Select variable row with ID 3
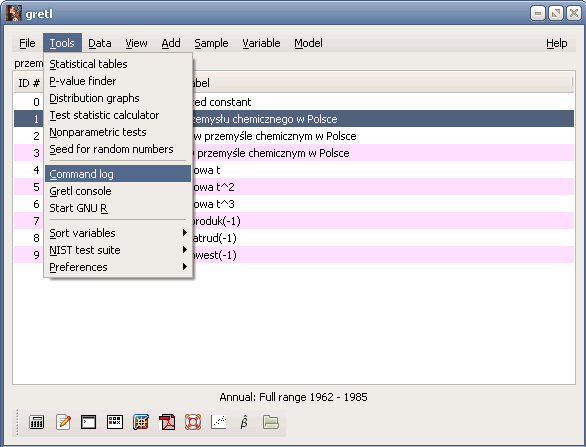 tap(294, 153)
